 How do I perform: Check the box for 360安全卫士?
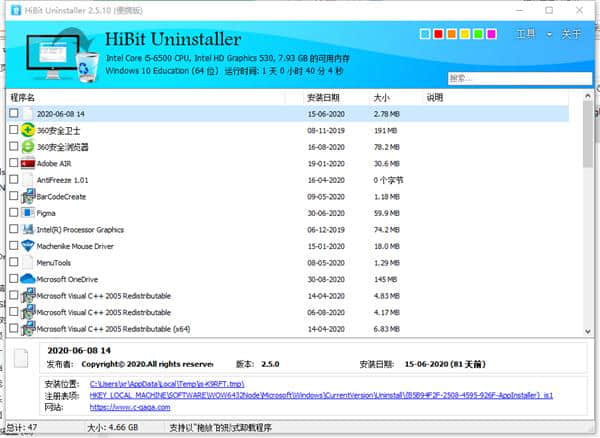point(13,130)
